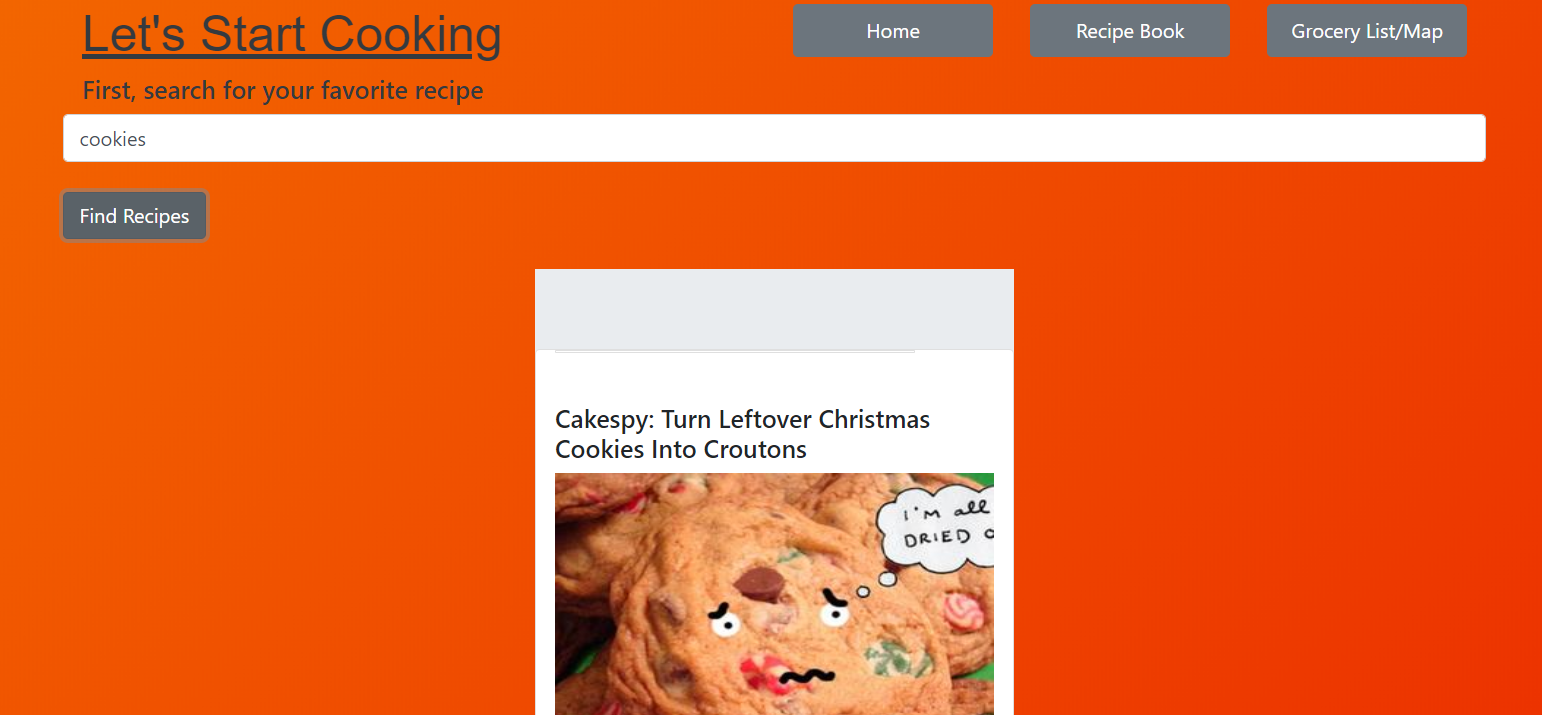Image resolution: width=1542 pixels, height=715 pixels.
Task: Focus the recipe search field
Action: click(774, 138)
